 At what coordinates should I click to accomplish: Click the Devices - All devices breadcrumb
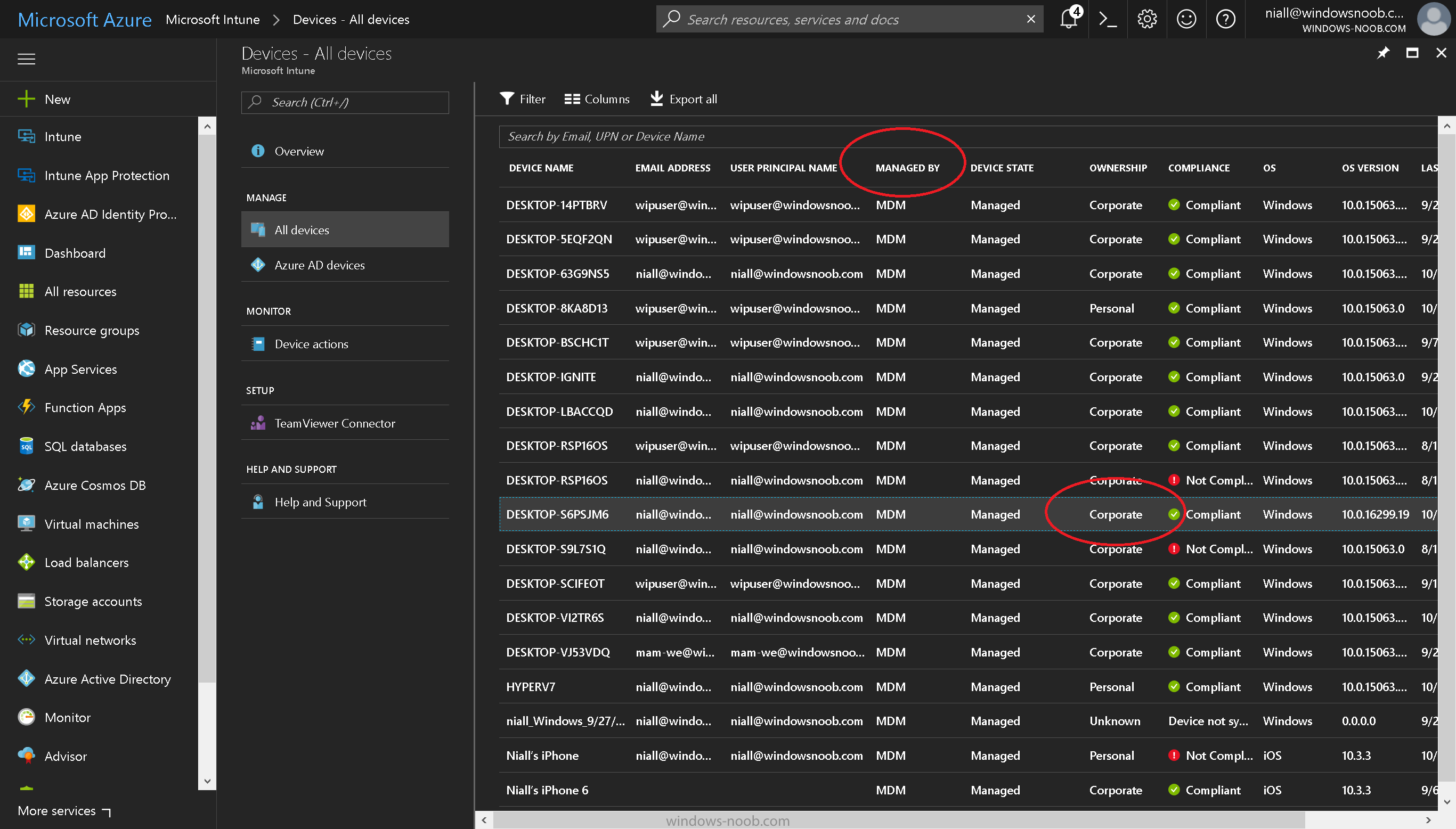[x=351, y=20]
